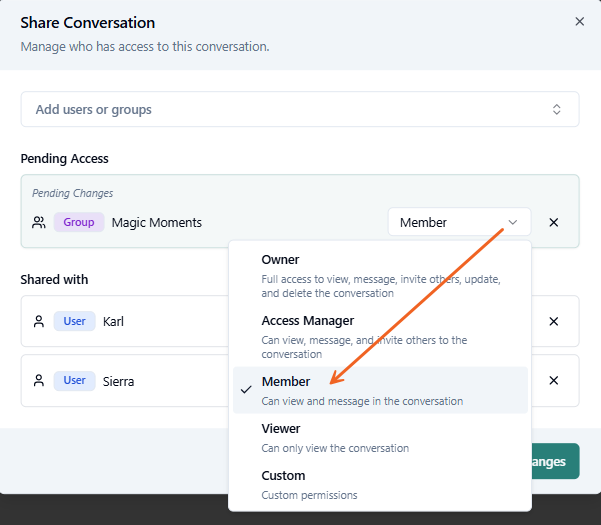Screen dimensions: 601x525
Task: Click the group icon beside Magic Moments
Action: pyautogui.click(x=39, y=222)
